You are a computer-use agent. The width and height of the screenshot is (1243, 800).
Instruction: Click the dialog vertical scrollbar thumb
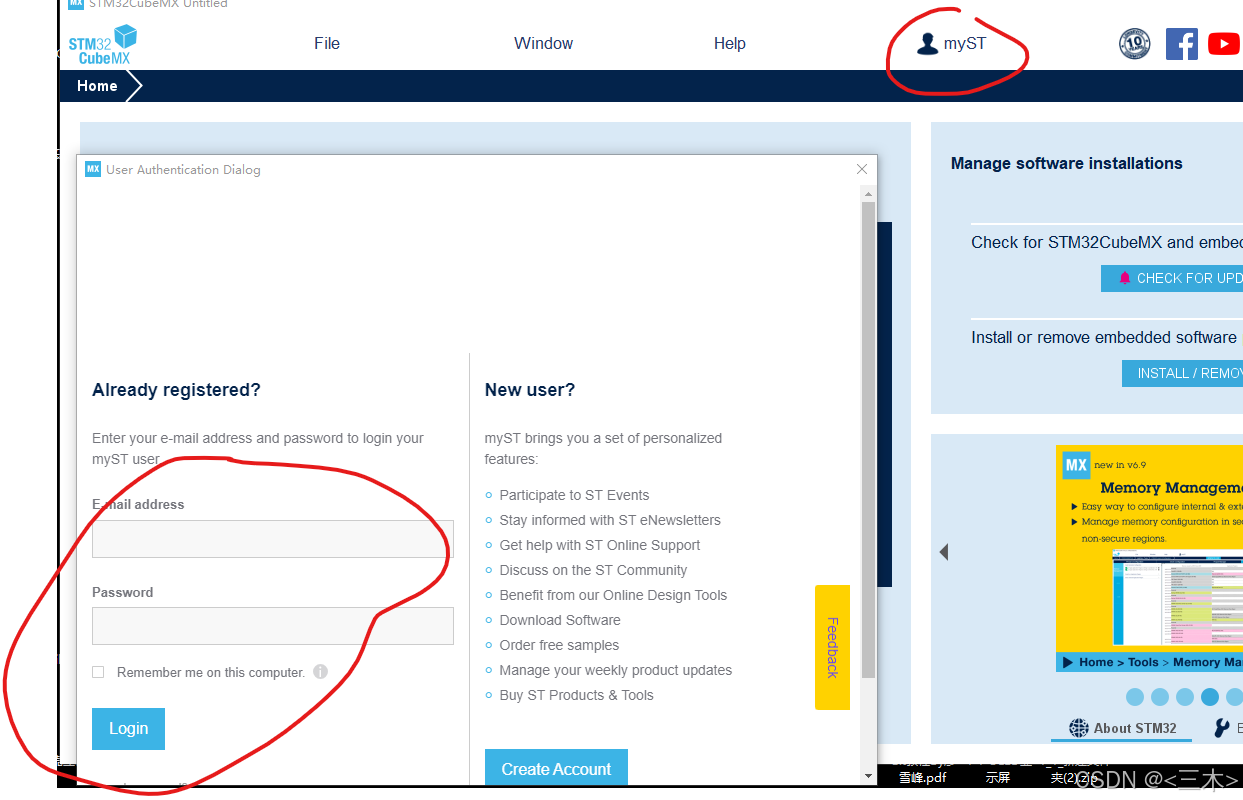tap(868, 440)
